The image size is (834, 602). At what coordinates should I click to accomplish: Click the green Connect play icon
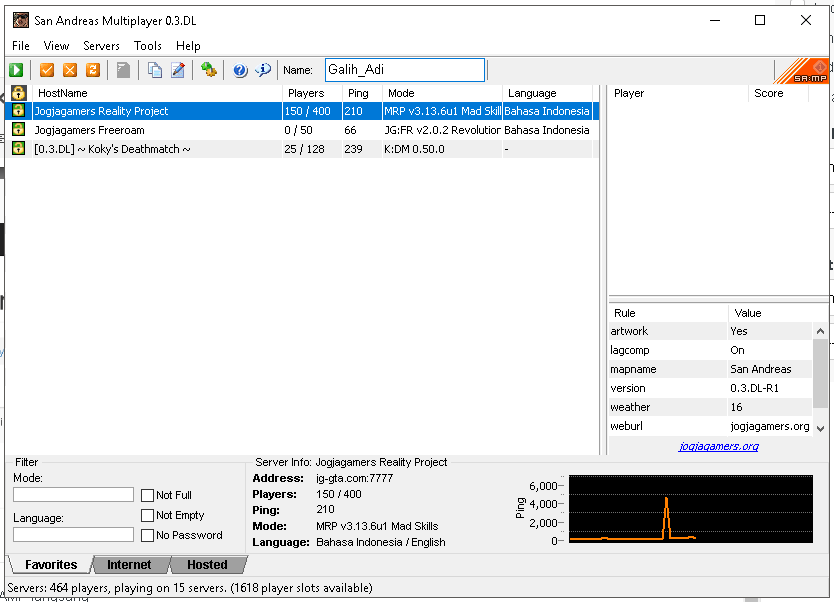(x=16, y=70)
